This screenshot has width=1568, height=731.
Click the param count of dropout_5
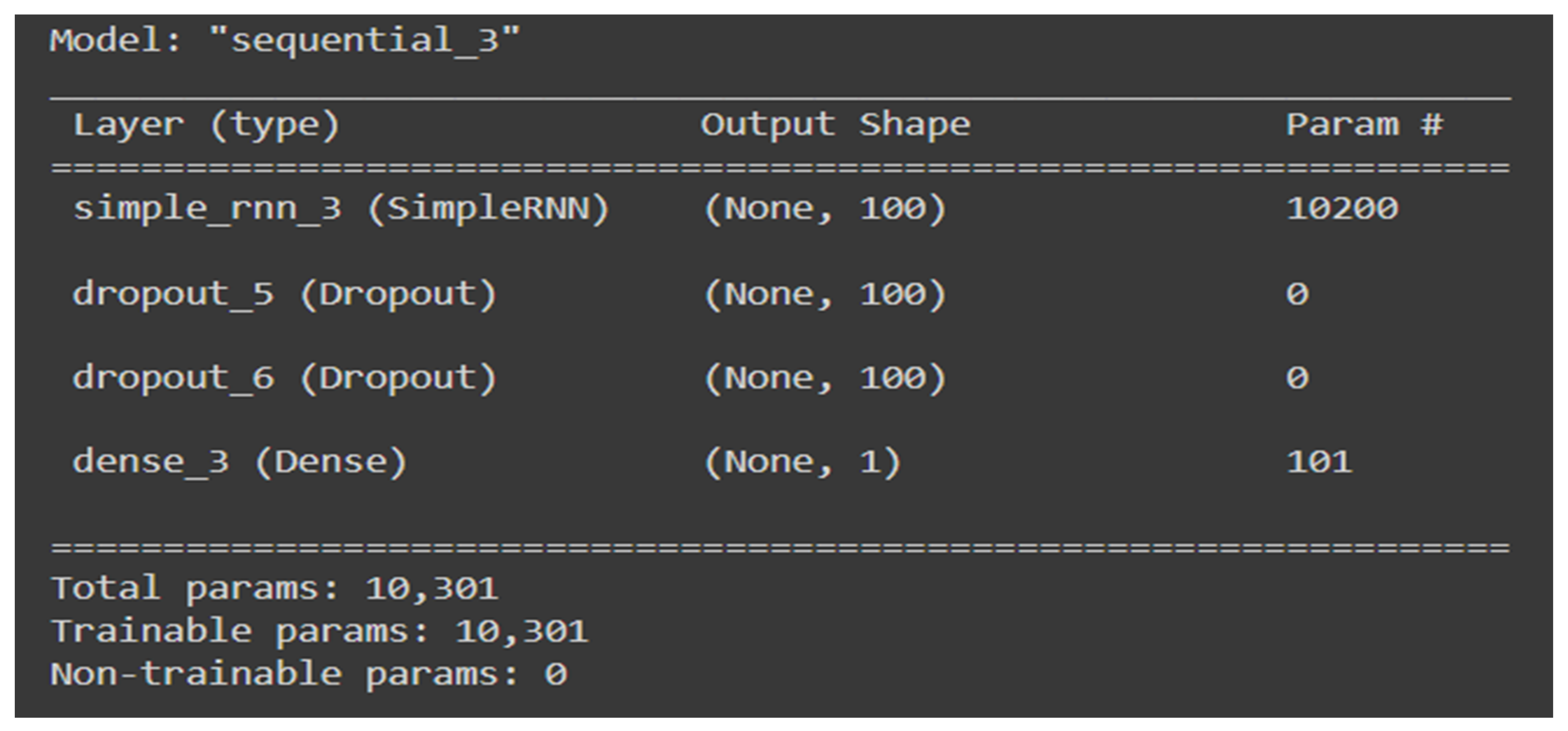coord(1297,294)
